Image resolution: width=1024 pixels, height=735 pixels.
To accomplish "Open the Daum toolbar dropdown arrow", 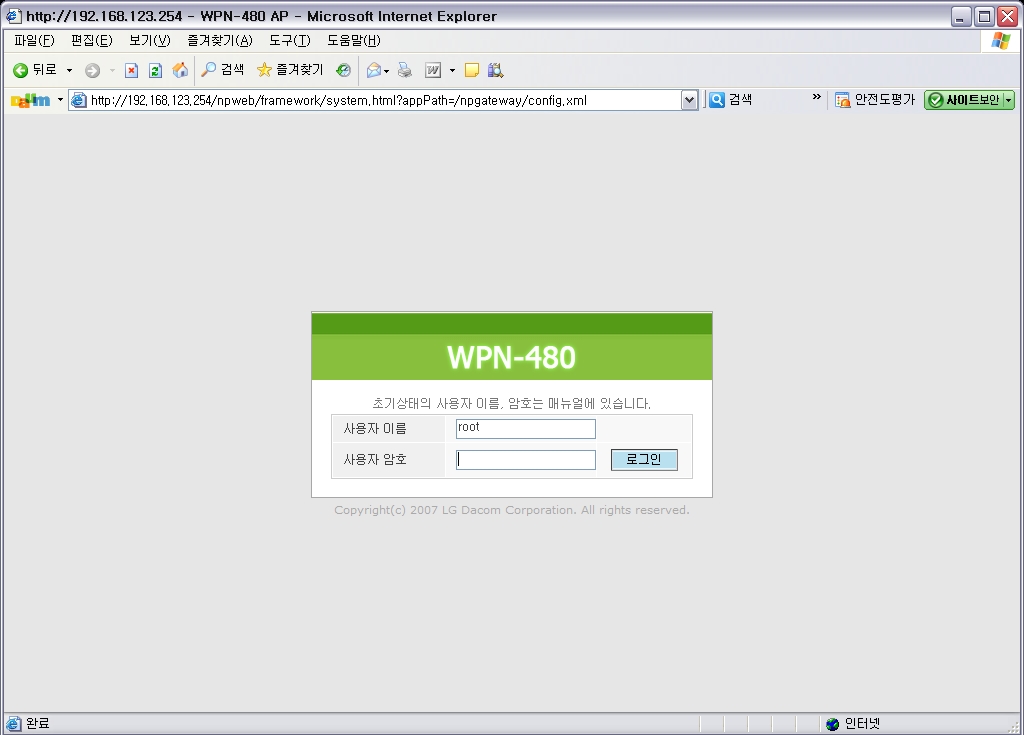I will [x=60, y=100].
